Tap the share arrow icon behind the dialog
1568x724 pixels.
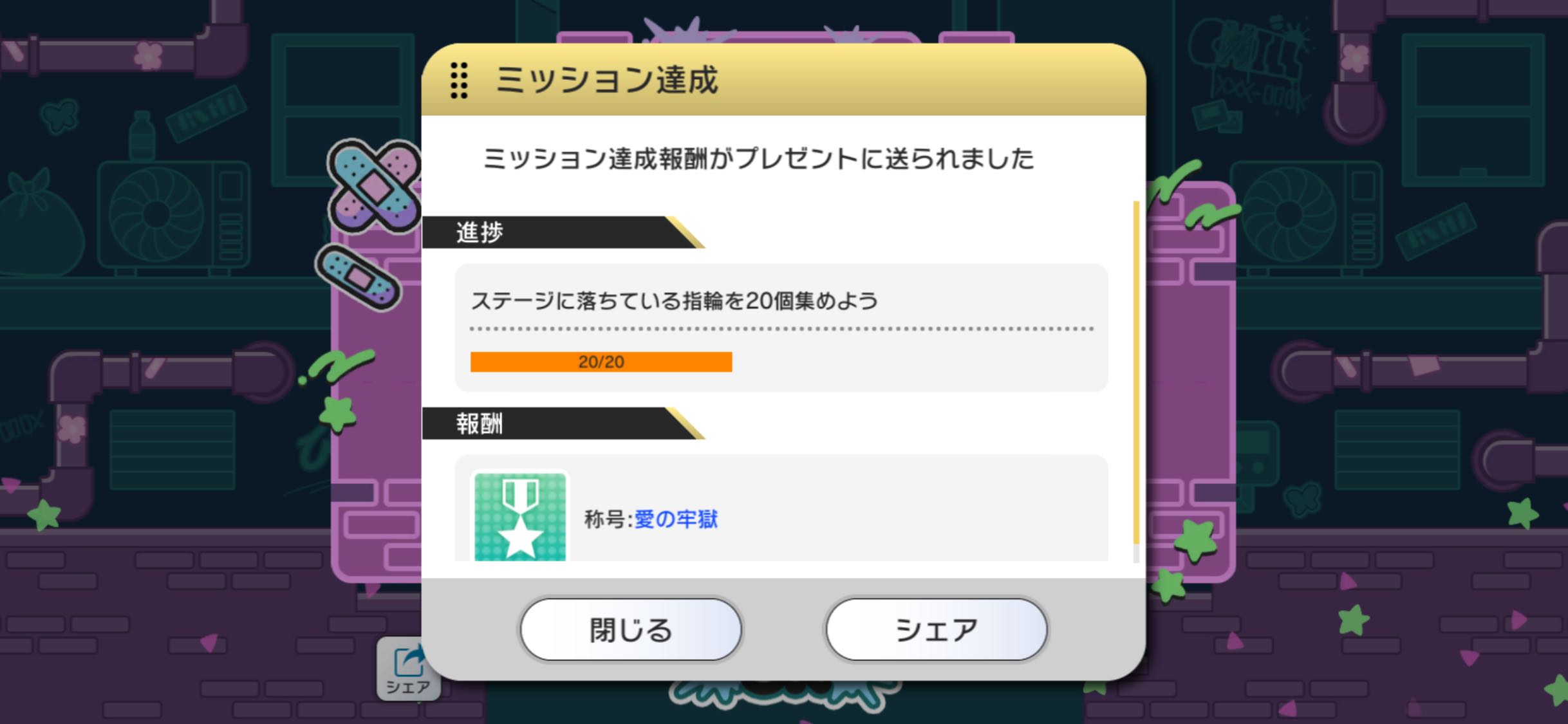tap(407, 668)
